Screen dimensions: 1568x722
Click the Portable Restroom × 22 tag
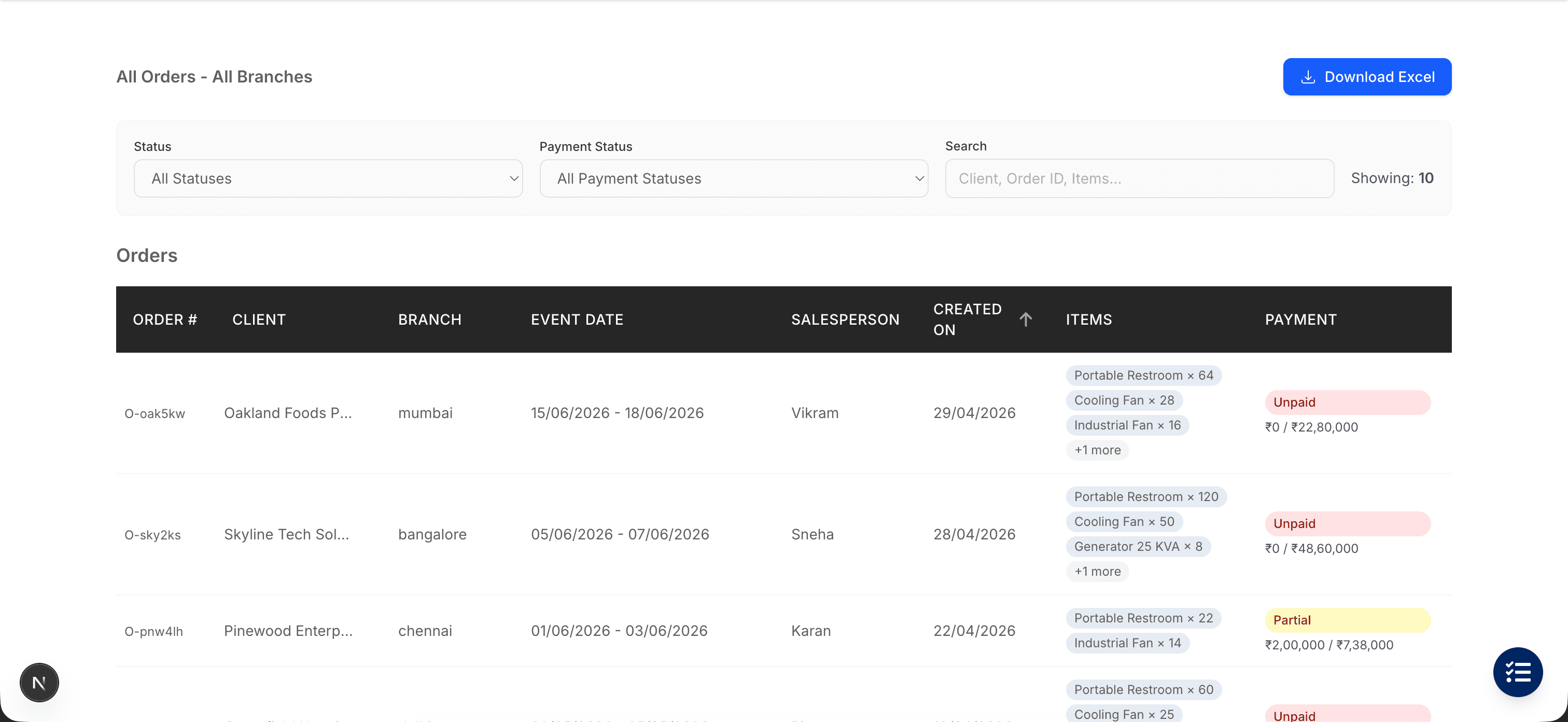click(x=1144, y=618)
